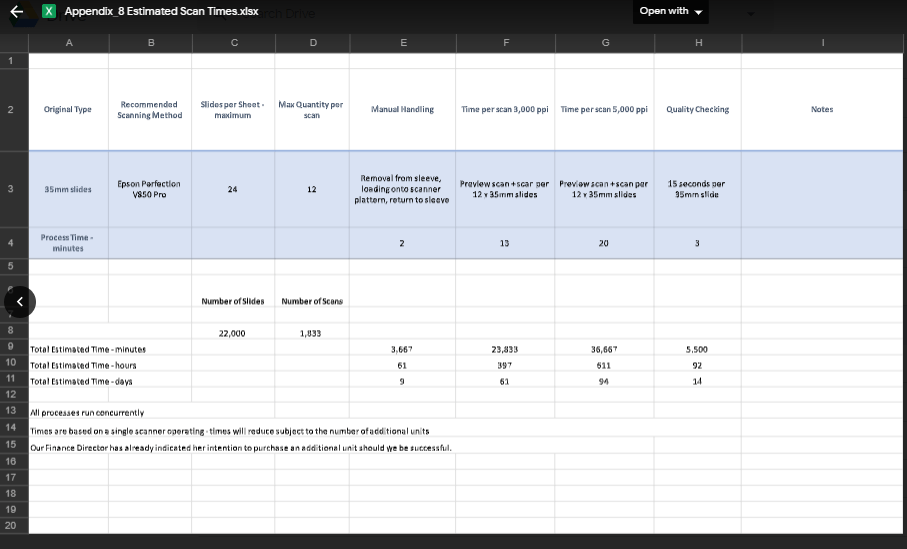Click the '15 seconds per 35mm slide' cell
Viewport: 907px width, 549px height.
click(x=697, y=189)
